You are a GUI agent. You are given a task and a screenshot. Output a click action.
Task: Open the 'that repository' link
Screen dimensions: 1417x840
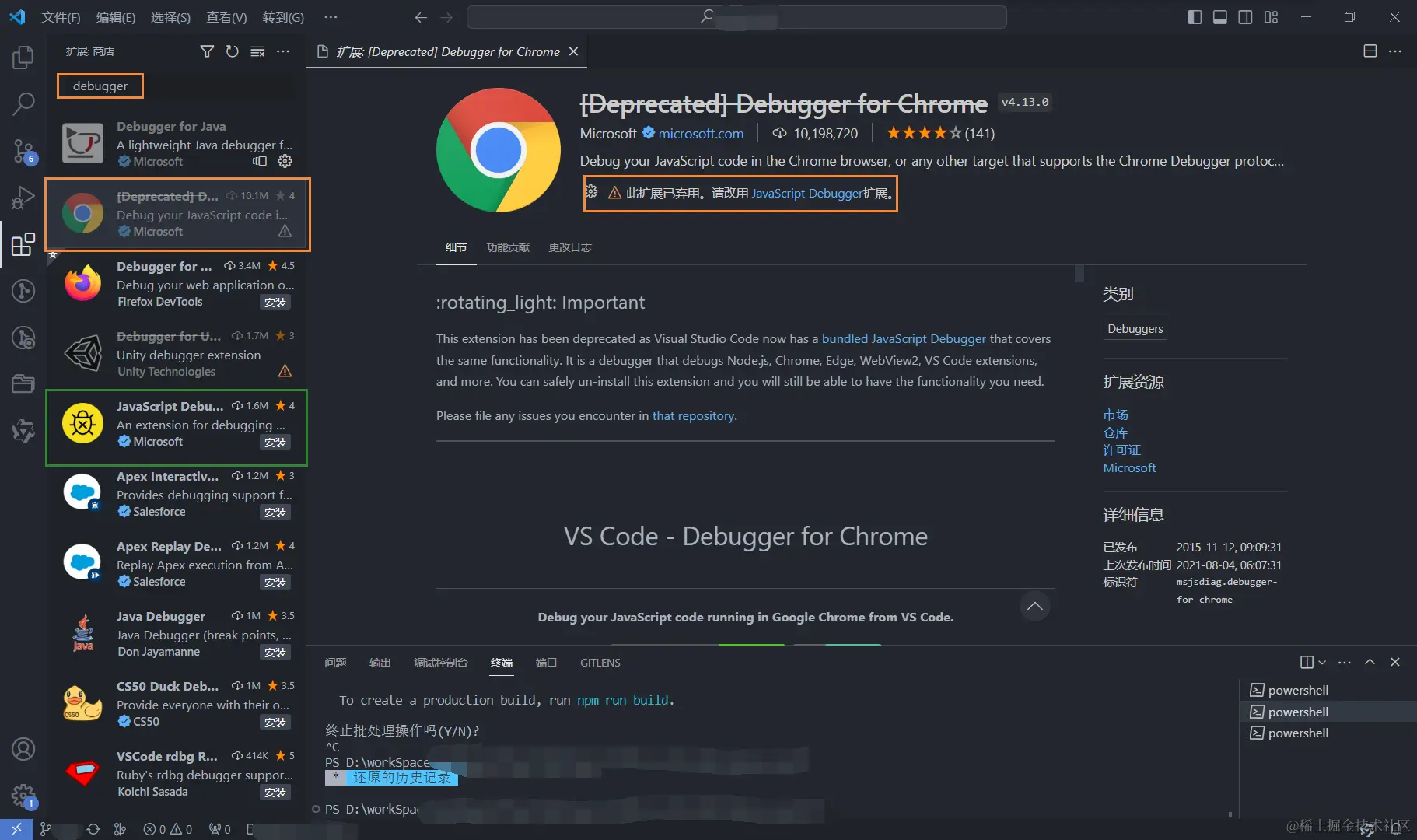point(693,415)
